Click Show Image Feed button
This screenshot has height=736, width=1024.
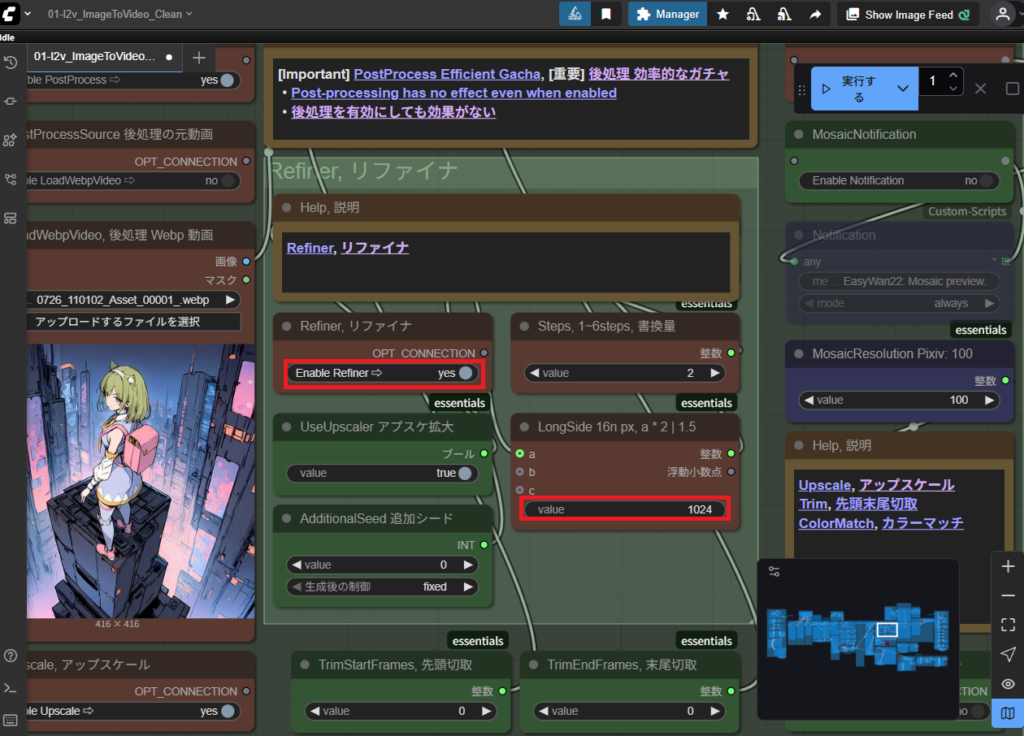pyautogui.click(x=908, y=14)
